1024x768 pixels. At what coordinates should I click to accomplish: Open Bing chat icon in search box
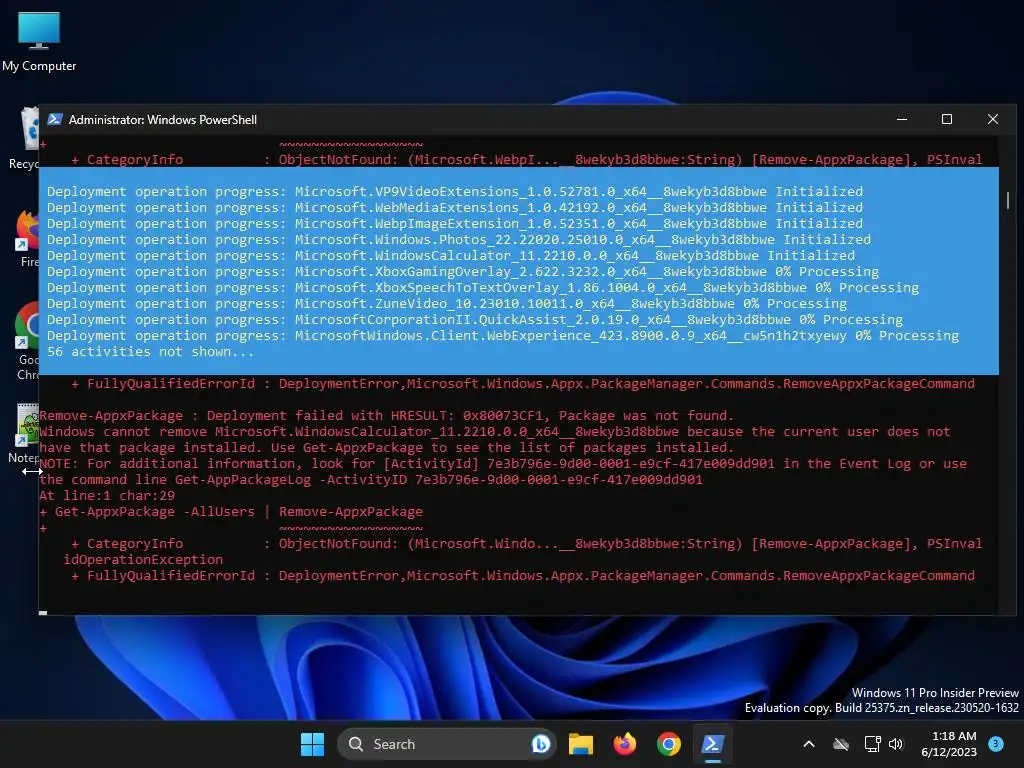[x=540, y=744]
